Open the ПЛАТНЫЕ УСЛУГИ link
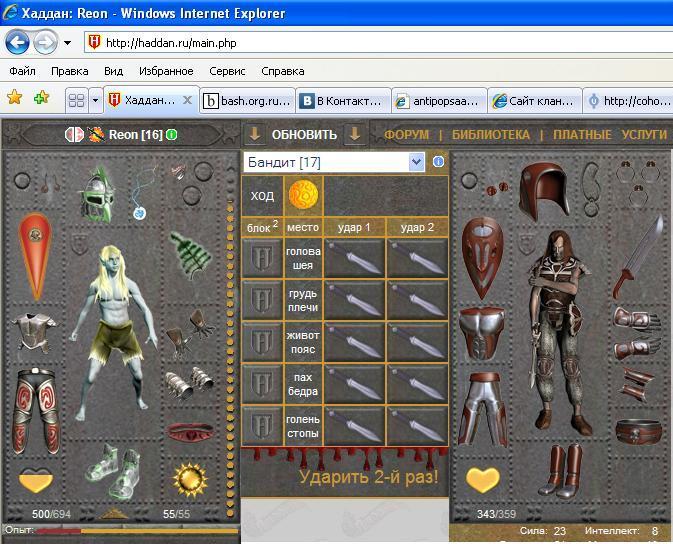The width and height of the screenshot is (673, 544). click(610, 135)
